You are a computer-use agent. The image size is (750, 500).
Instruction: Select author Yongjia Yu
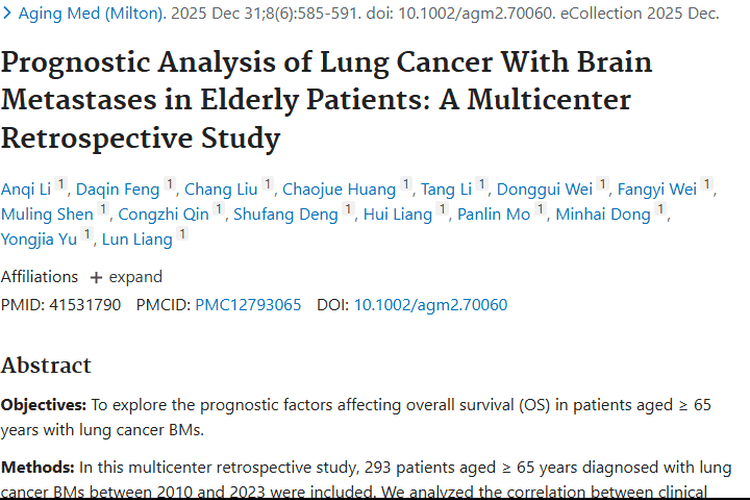(39, 240)
